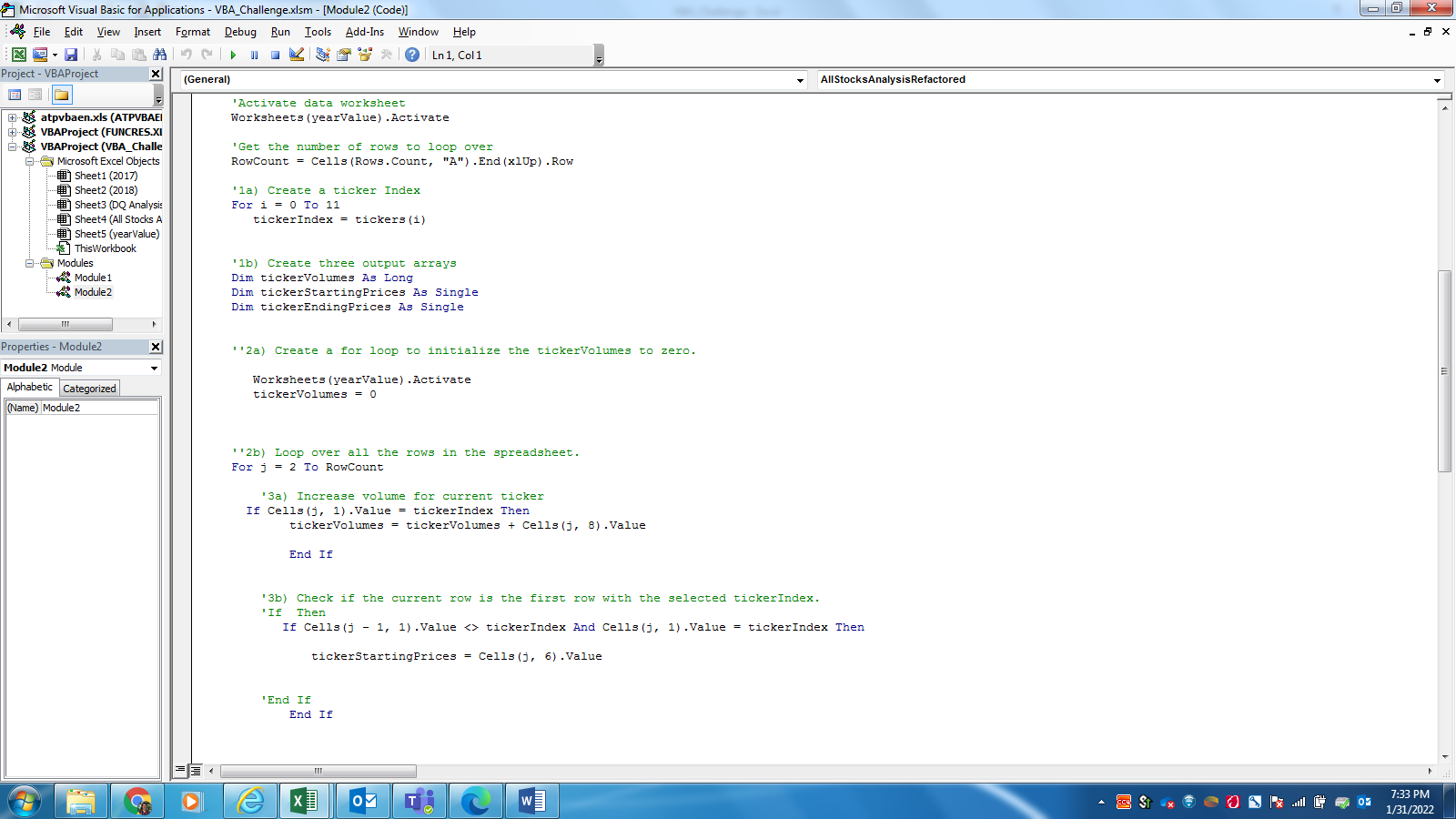Select the Break icon to pause execution
The width and height of the screenshot is (1456, 819).
255,54
